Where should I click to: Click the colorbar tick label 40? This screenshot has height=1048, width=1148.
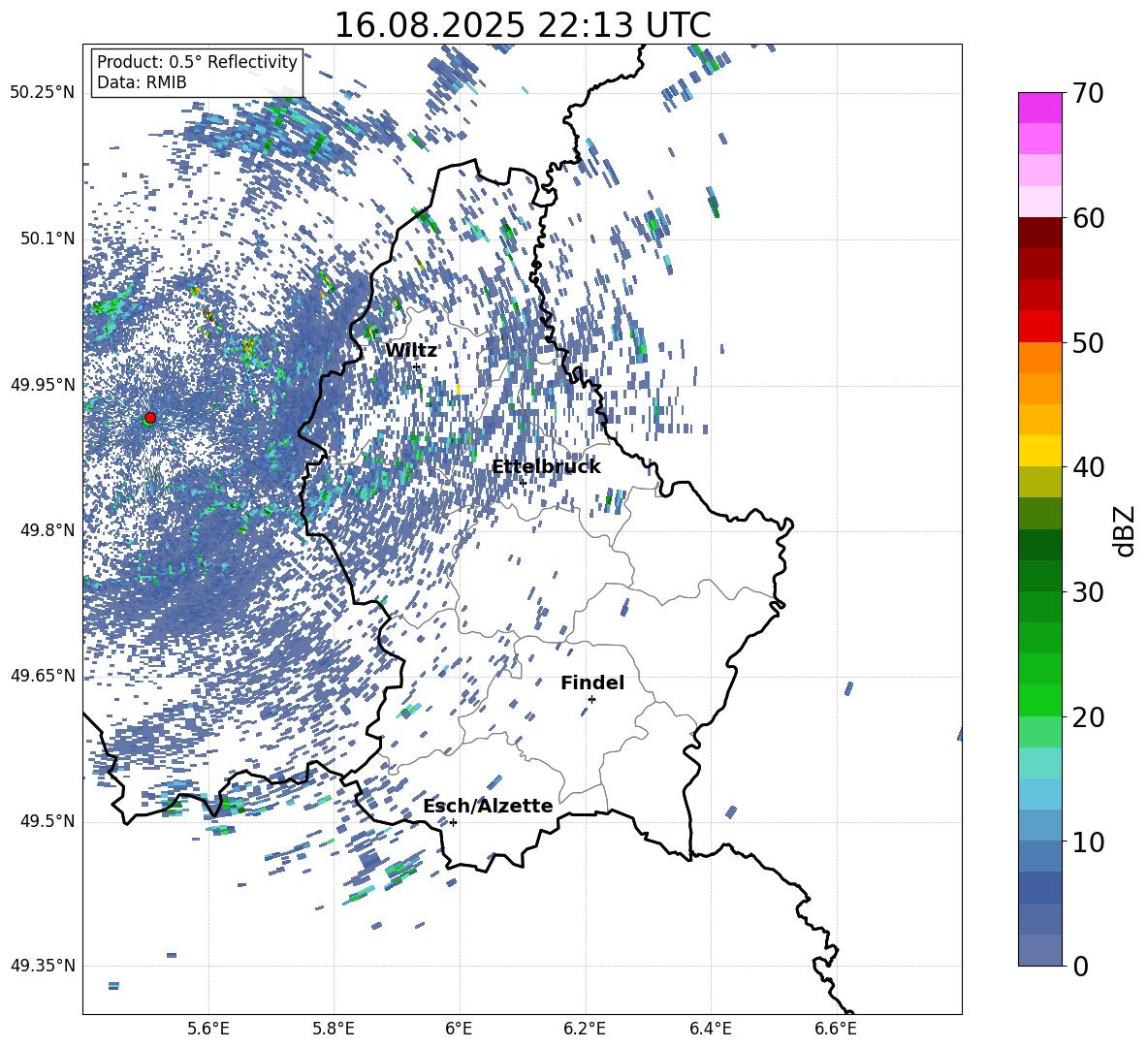pos(1088,467)
